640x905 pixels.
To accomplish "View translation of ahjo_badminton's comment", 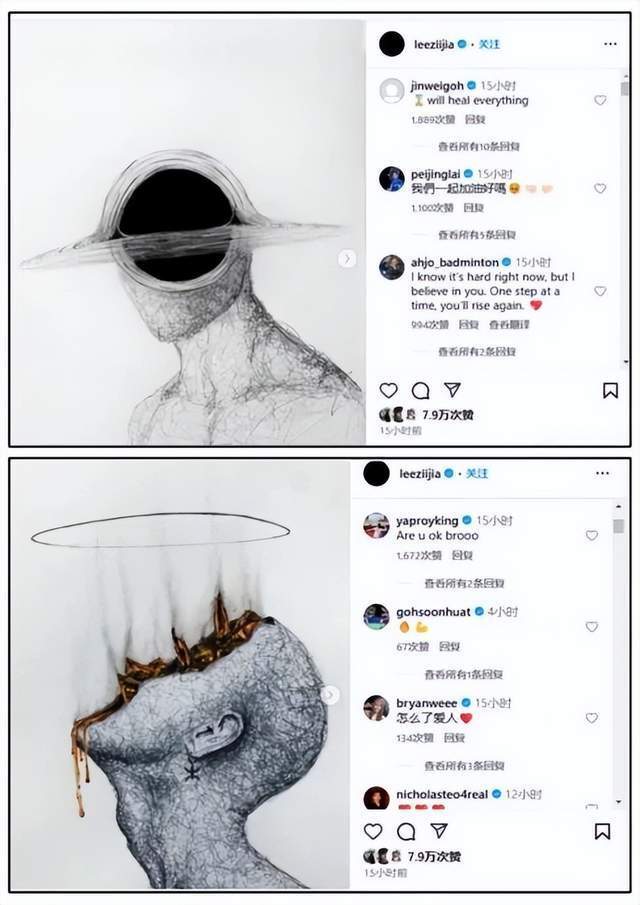I will point(509,324).
